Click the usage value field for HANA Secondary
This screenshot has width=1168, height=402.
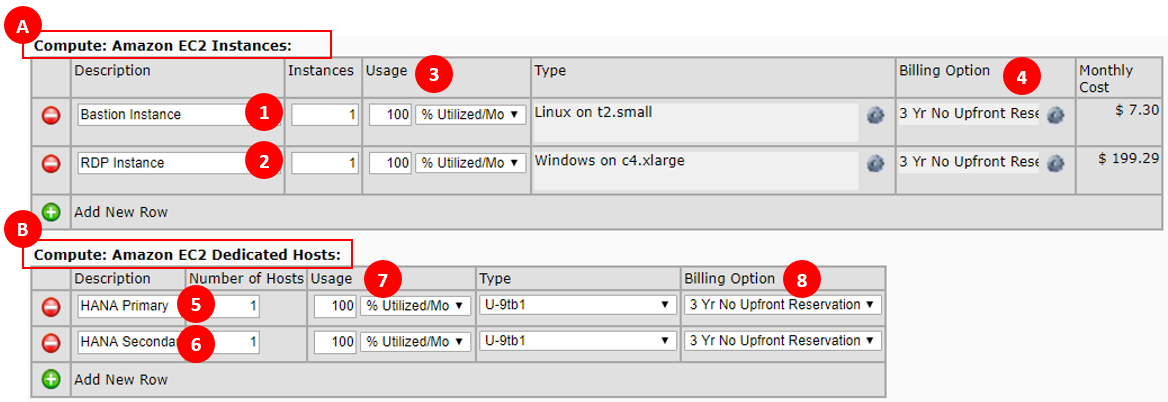335,342
